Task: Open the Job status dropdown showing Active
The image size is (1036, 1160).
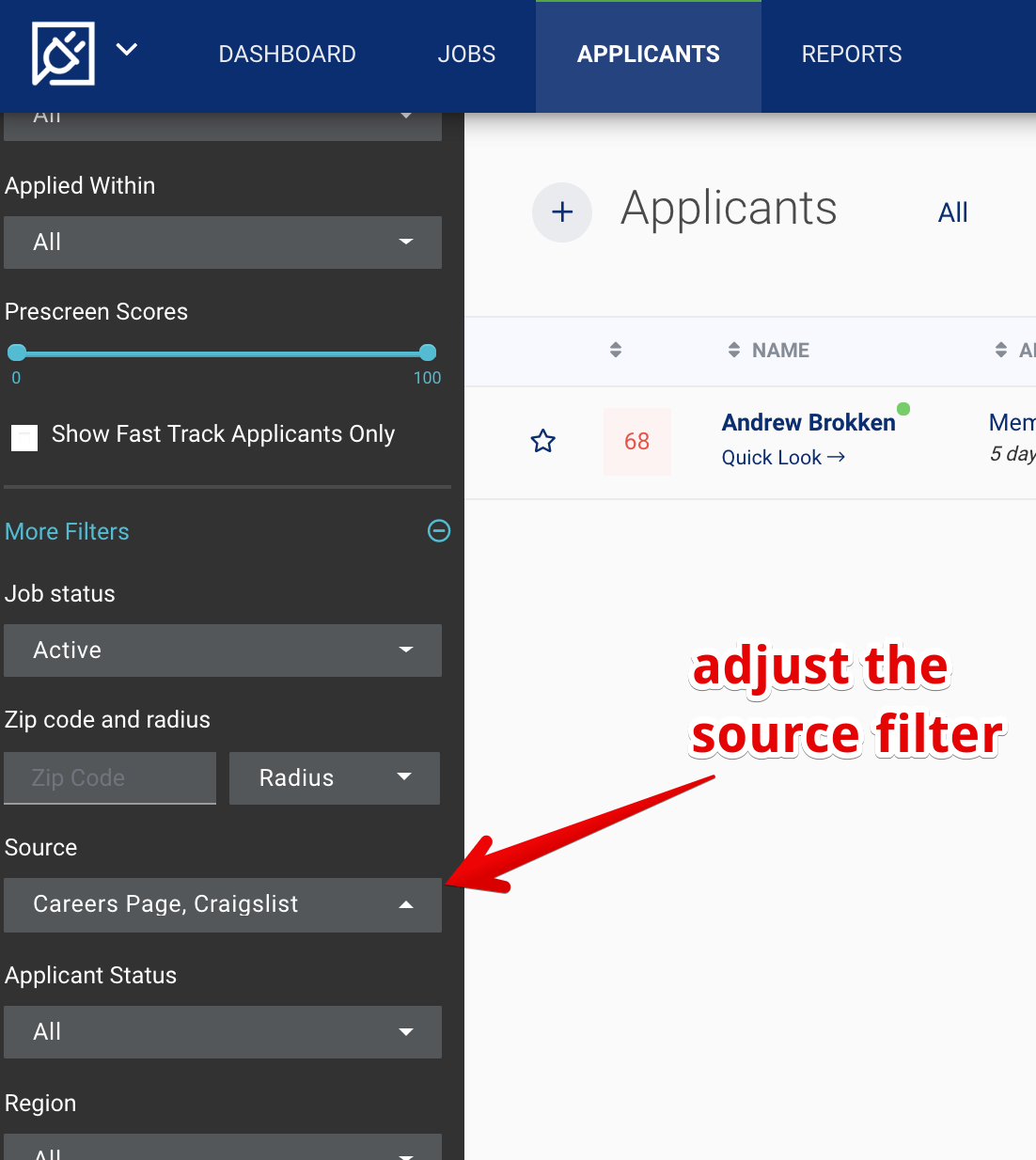Action: 223,650
